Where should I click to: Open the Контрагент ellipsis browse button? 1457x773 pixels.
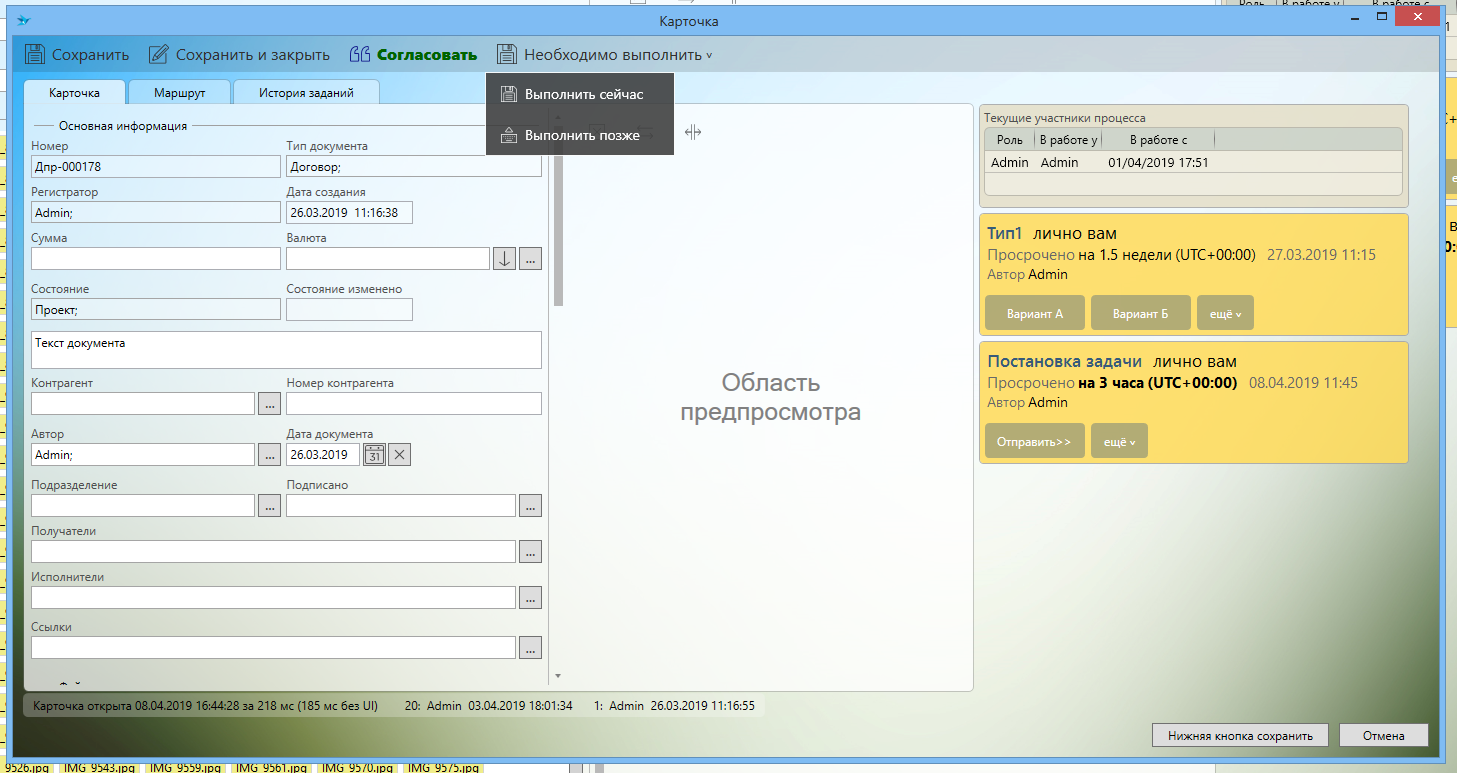(x=269, y=404)
